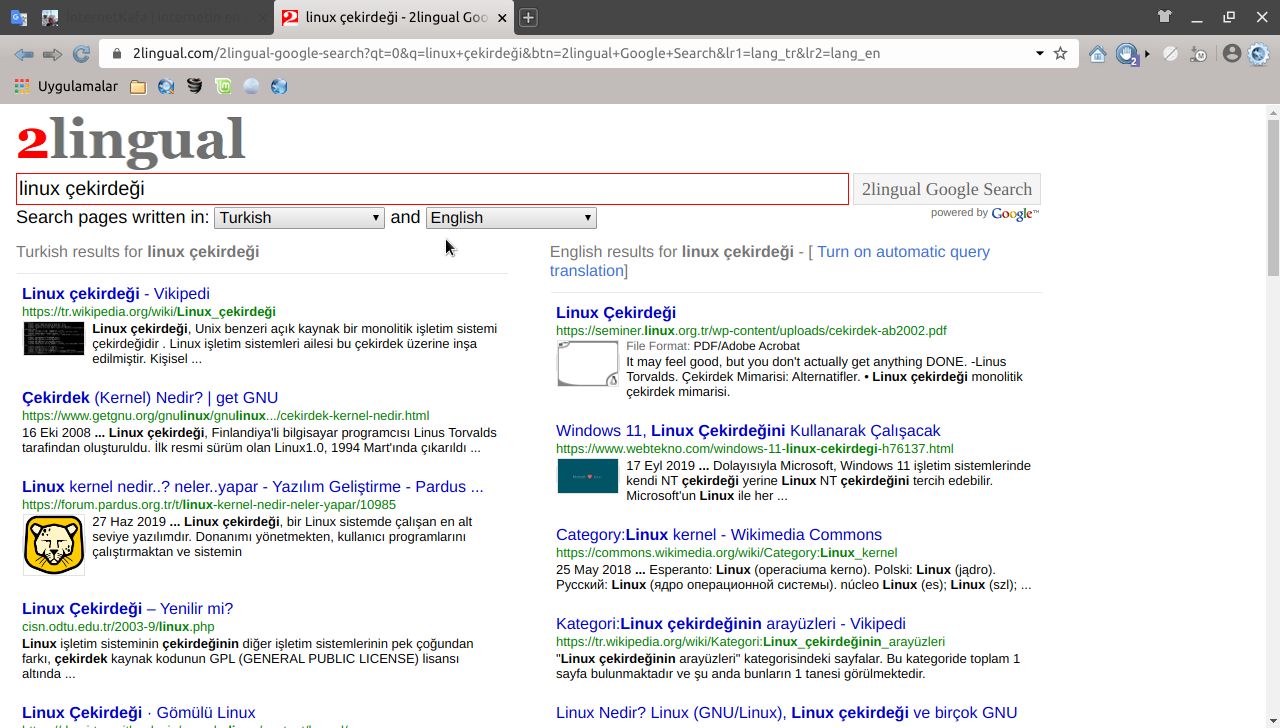Open the Uygulamalar apps grid shortcut
Screen dimensions: 1280x728
point(66,86)
